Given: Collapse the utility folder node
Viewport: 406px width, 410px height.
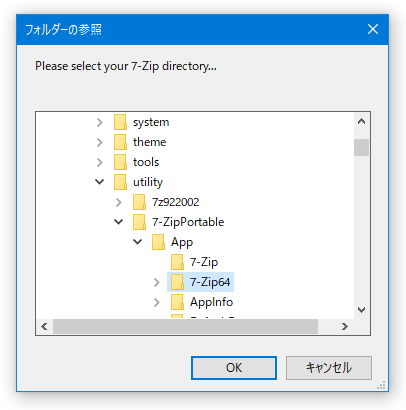Looking at the screenshot, I should click(x=99, y=182).
